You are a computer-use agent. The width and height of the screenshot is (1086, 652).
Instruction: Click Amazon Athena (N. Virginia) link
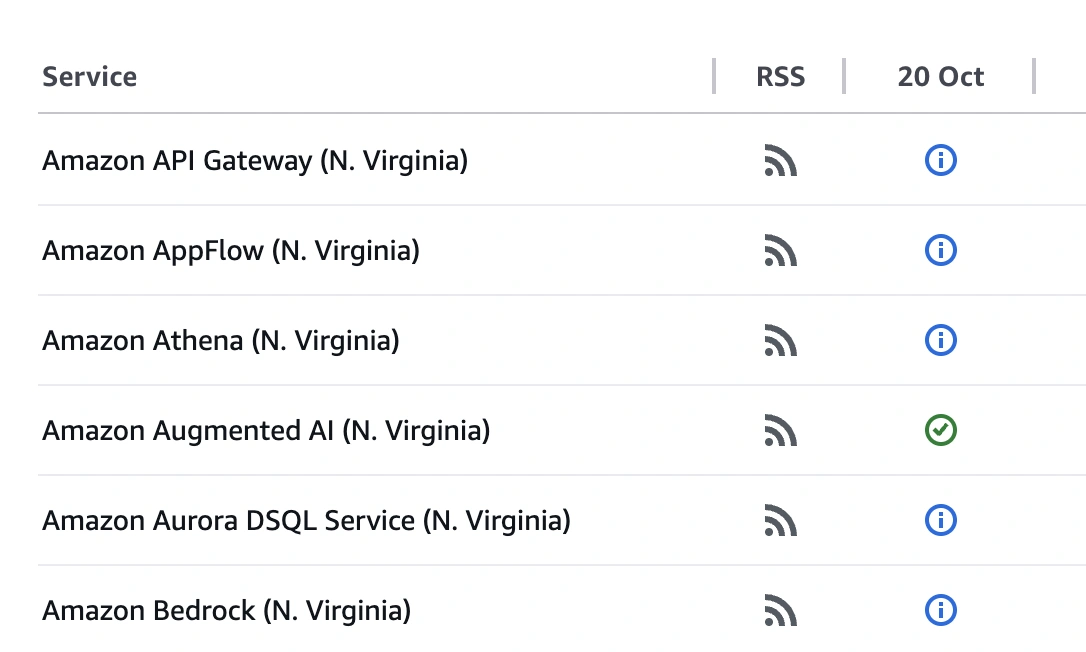(x=219, y=341)
